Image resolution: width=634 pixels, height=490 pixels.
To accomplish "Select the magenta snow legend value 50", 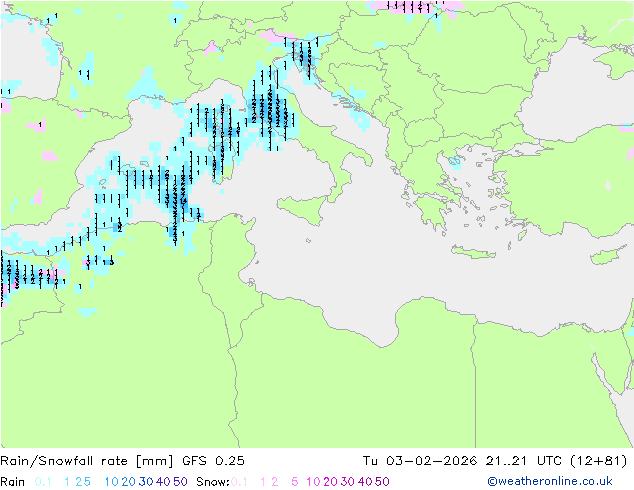I will (x=383, y=482).
